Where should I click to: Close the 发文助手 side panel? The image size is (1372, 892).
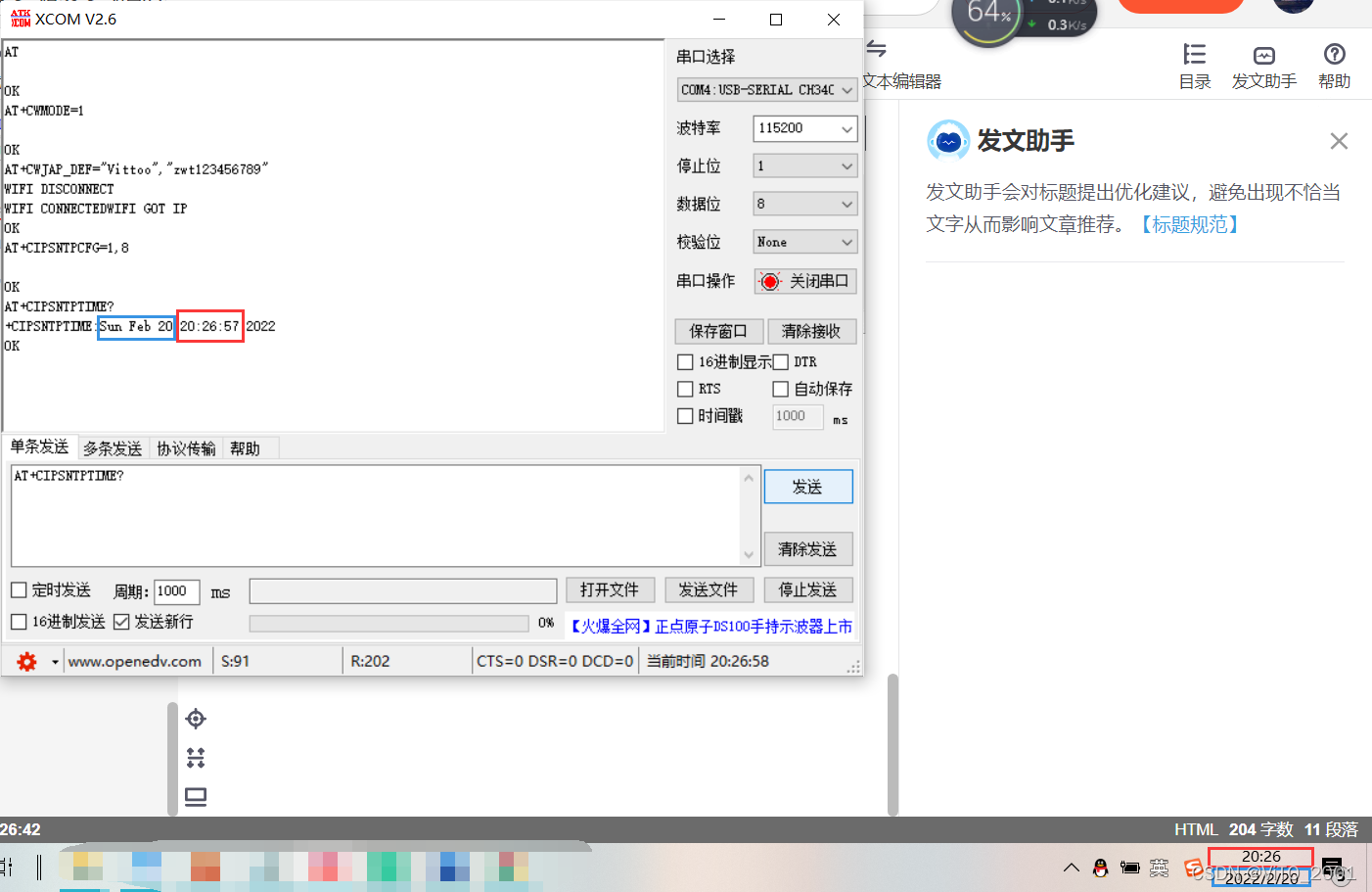(x=1339, y=141)
